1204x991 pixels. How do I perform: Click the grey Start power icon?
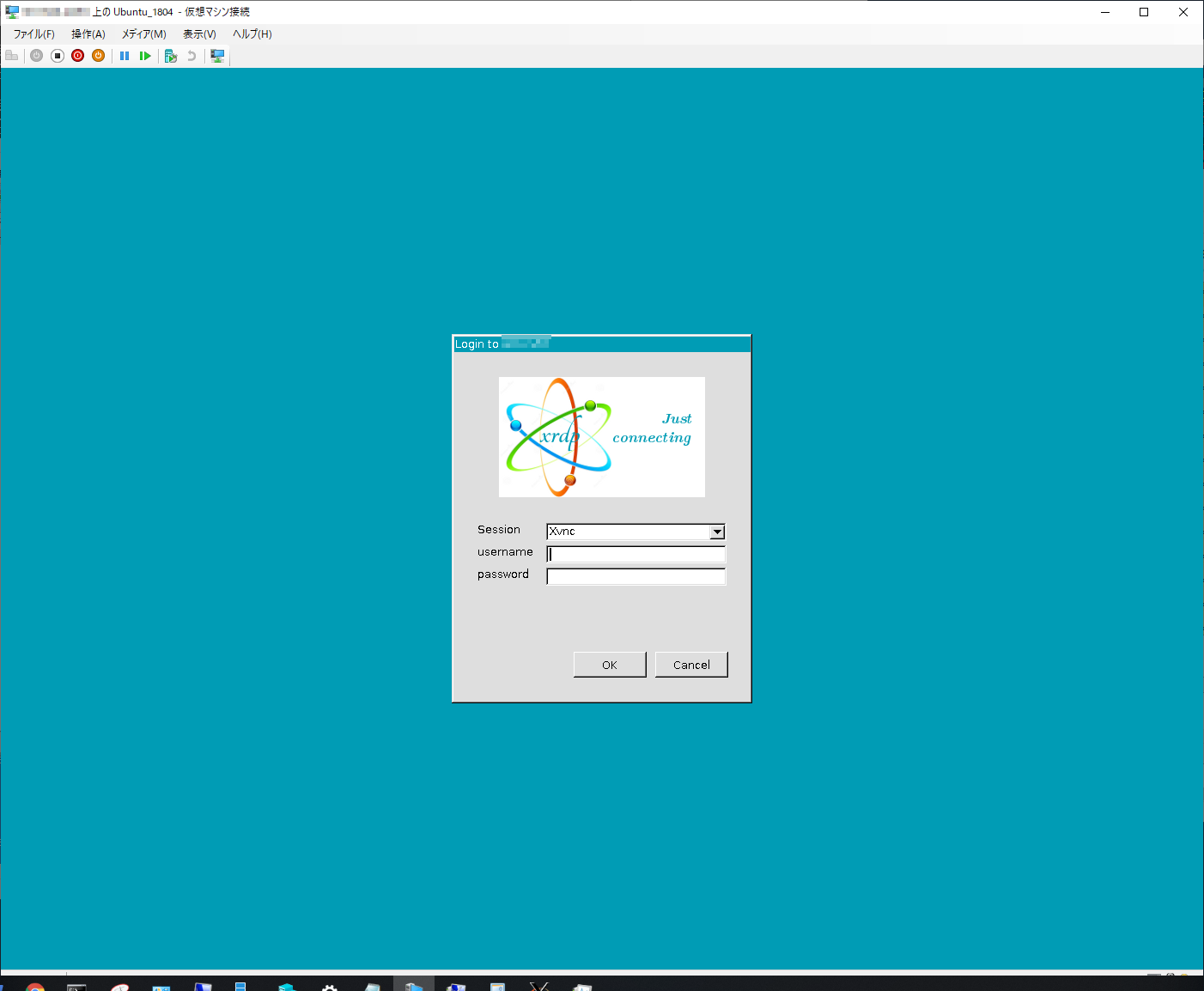(36, 56)
